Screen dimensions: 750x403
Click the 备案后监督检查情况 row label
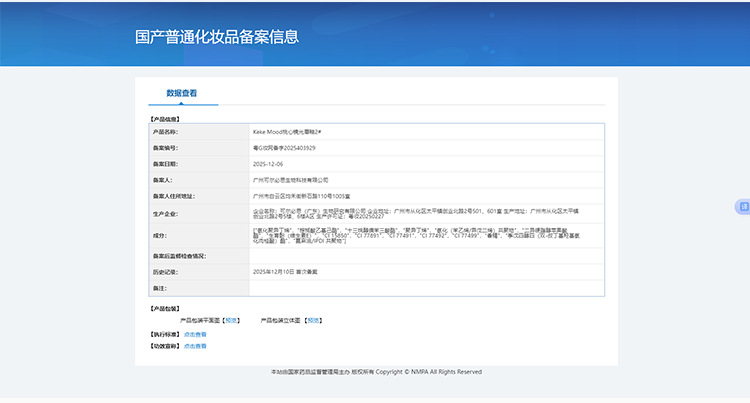click(179, 256)
